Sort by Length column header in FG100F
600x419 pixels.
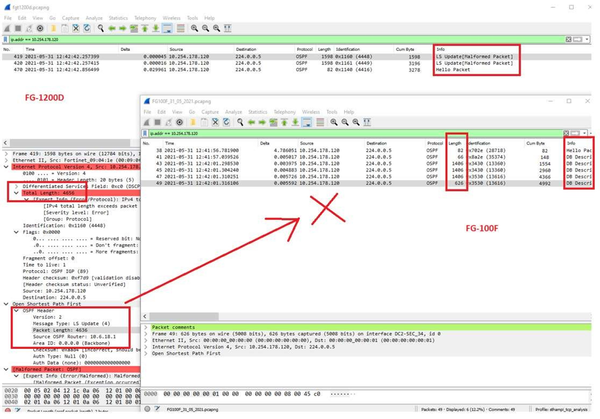(x=455, y=143)
